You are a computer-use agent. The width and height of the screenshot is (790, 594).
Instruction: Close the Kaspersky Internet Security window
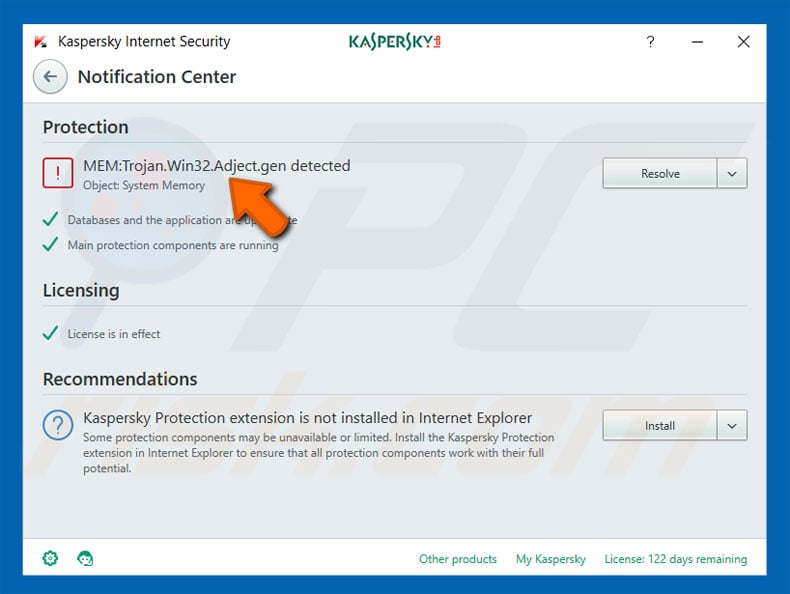(744, 41)
